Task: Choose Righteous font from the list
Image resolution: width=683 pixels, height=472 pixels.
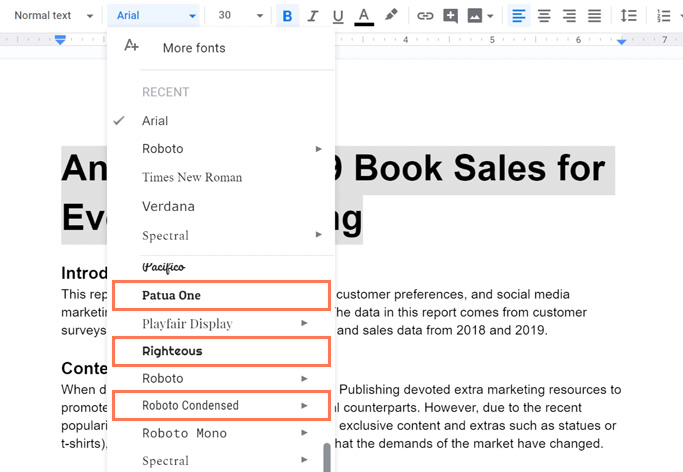Action: click(x=172, y=352)
